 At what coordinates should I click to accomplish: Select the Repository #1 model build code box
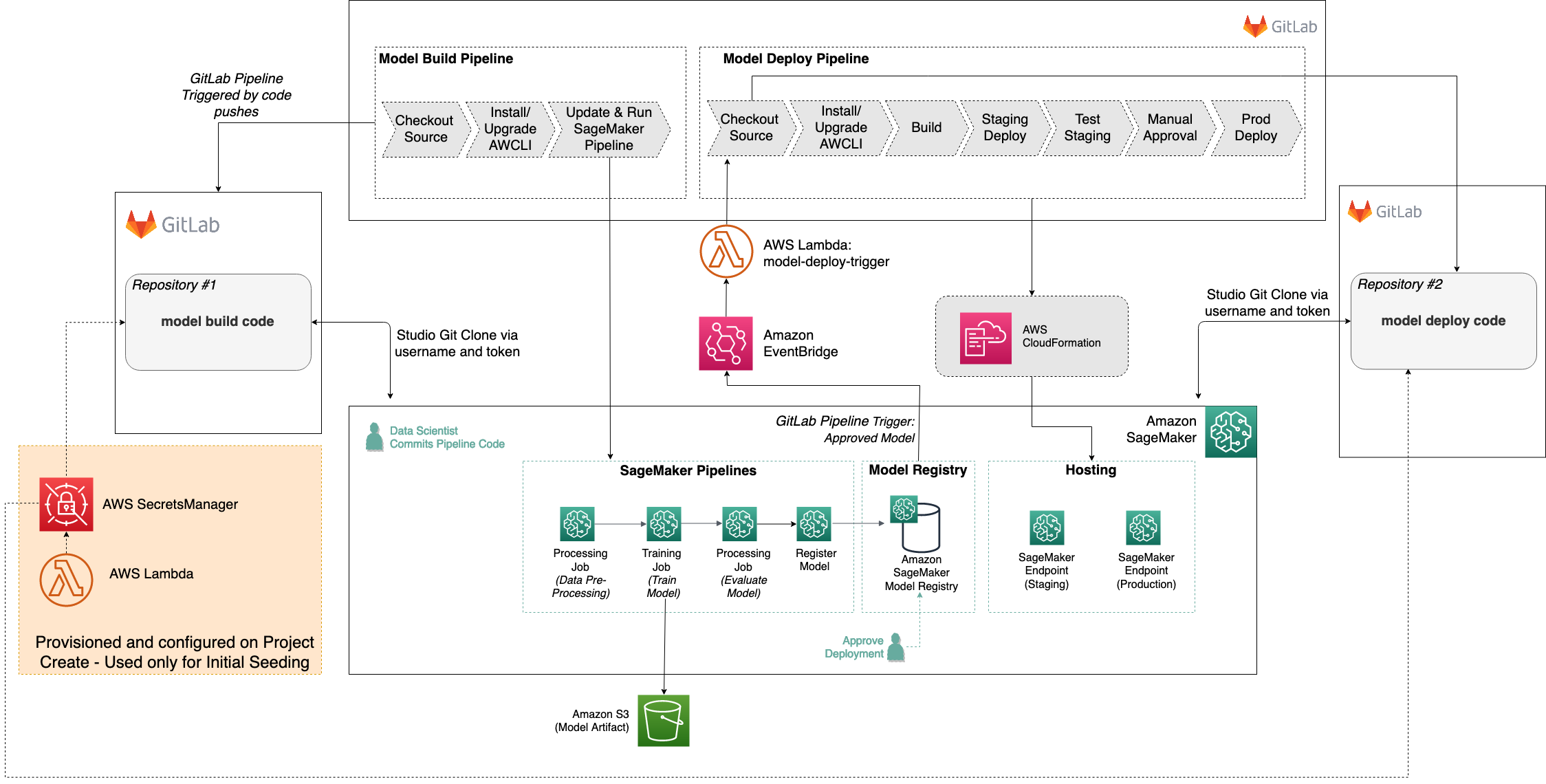[x=218, y=322]
